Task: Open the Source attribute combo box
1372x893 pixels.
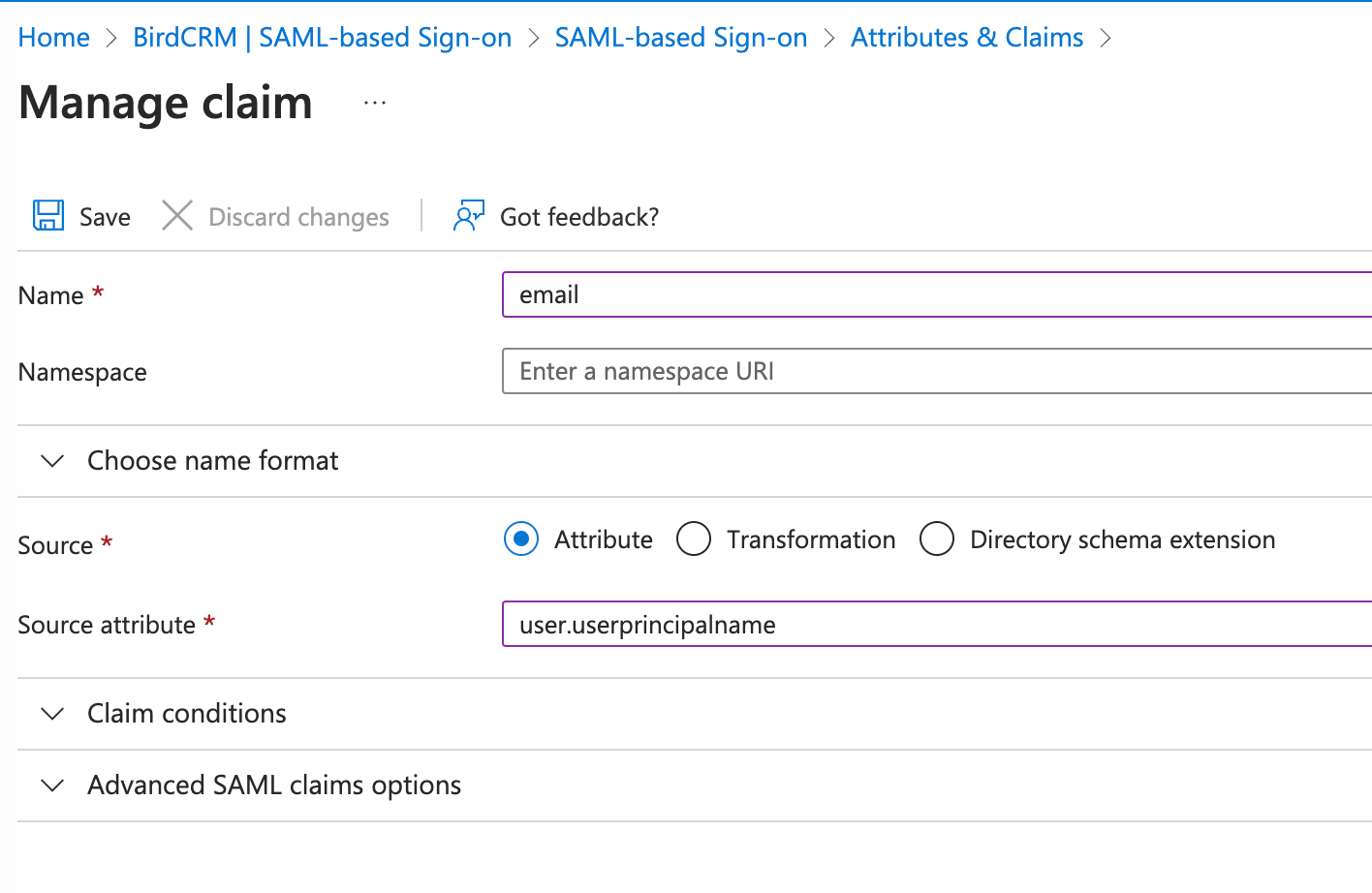Action: [x=936, y=625]
